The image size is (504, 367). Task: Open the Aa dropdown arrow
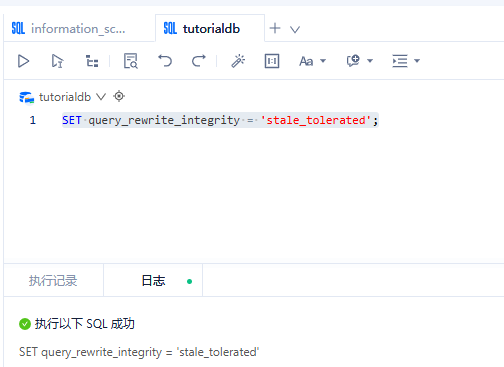click(323, 61)
